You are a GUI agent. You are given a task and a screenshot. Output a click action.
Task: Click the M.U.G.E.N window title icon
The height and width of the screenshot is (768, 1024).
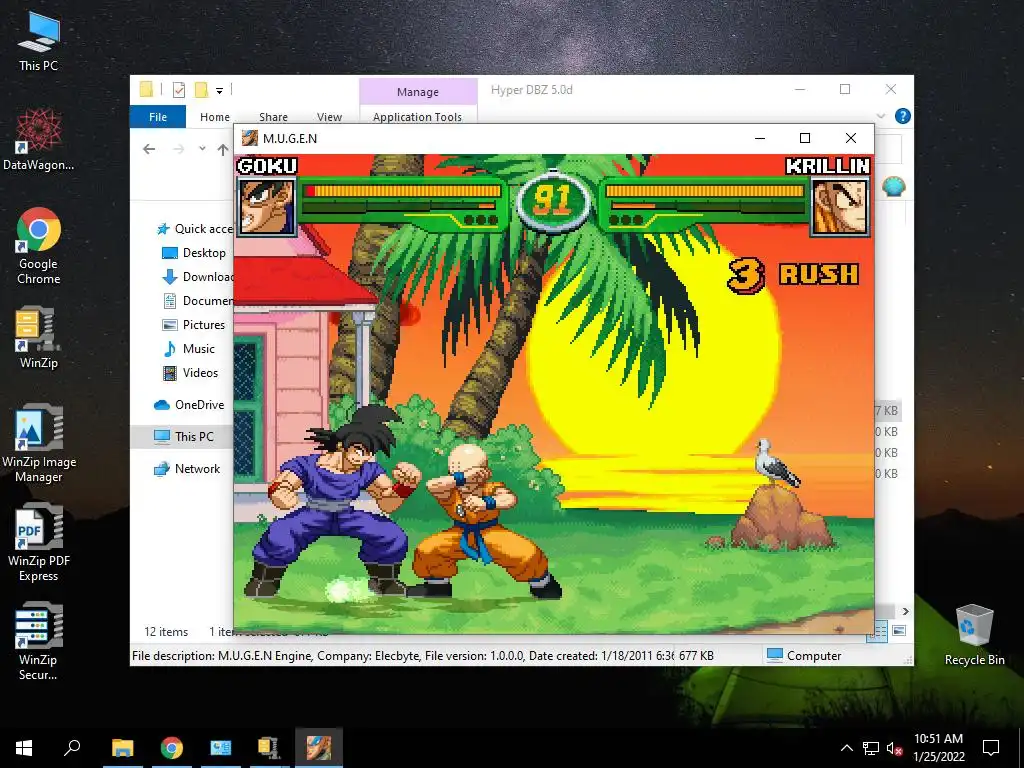coord(249,138)
